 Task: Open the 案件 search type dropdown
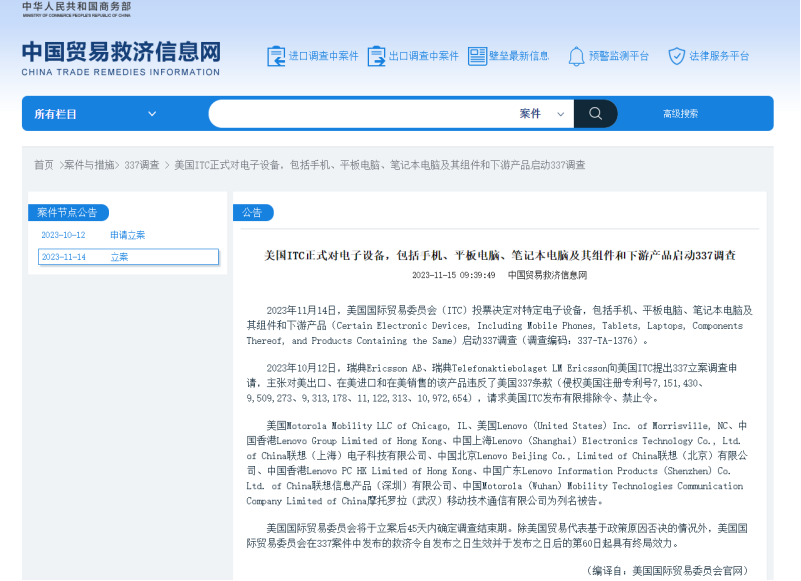point(540,114)
